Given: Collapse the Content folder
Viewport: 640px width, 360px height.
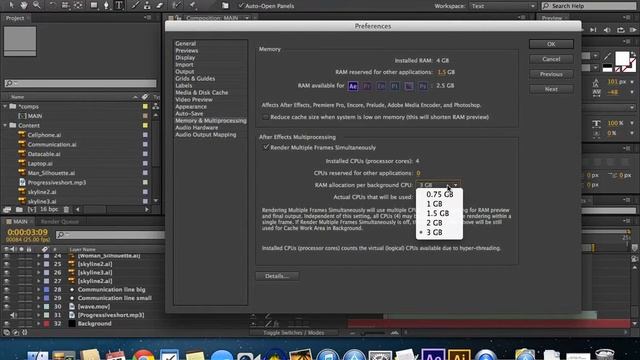Looking at the screenshot, I should pyautogui.click(x=5, y=125).
